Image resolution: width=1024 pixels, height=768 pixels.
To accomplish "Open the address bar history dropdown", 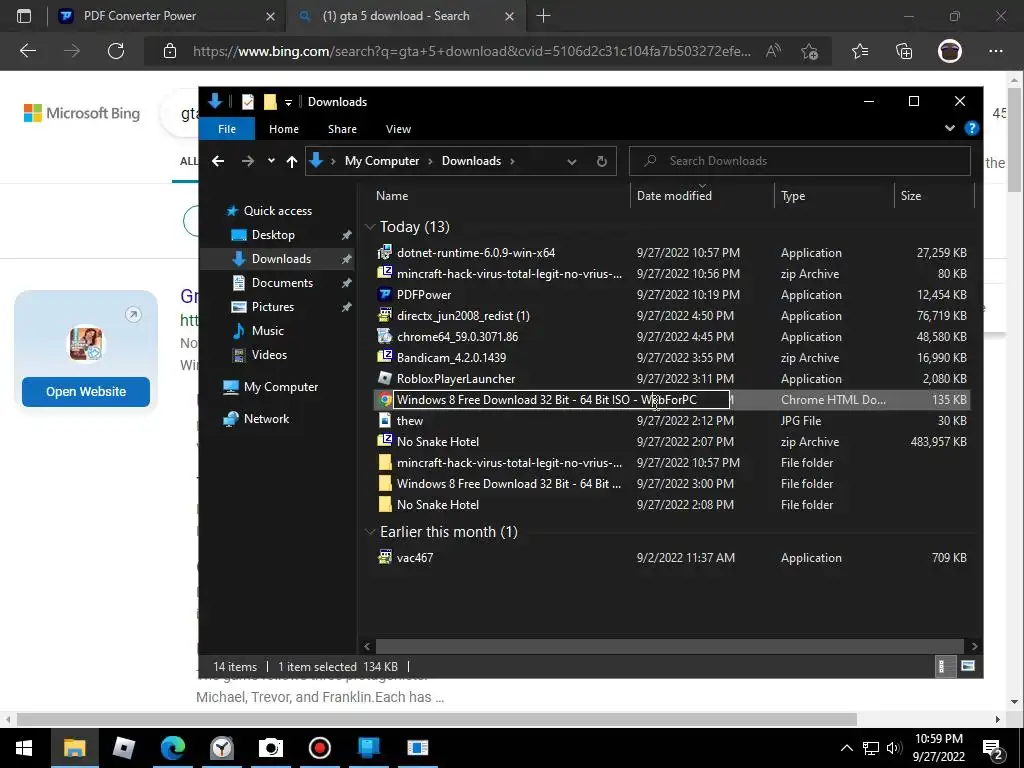I will click(x=571, y=161).
